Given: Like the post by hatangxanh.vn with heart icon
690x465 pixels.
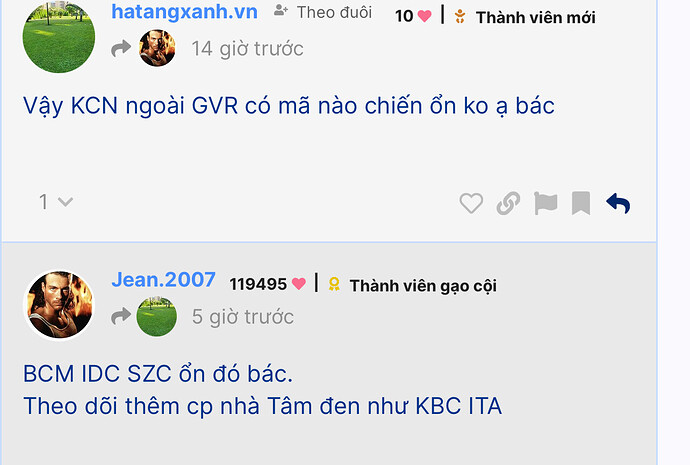Looking at the screenshot, I should tap(471, 203).
